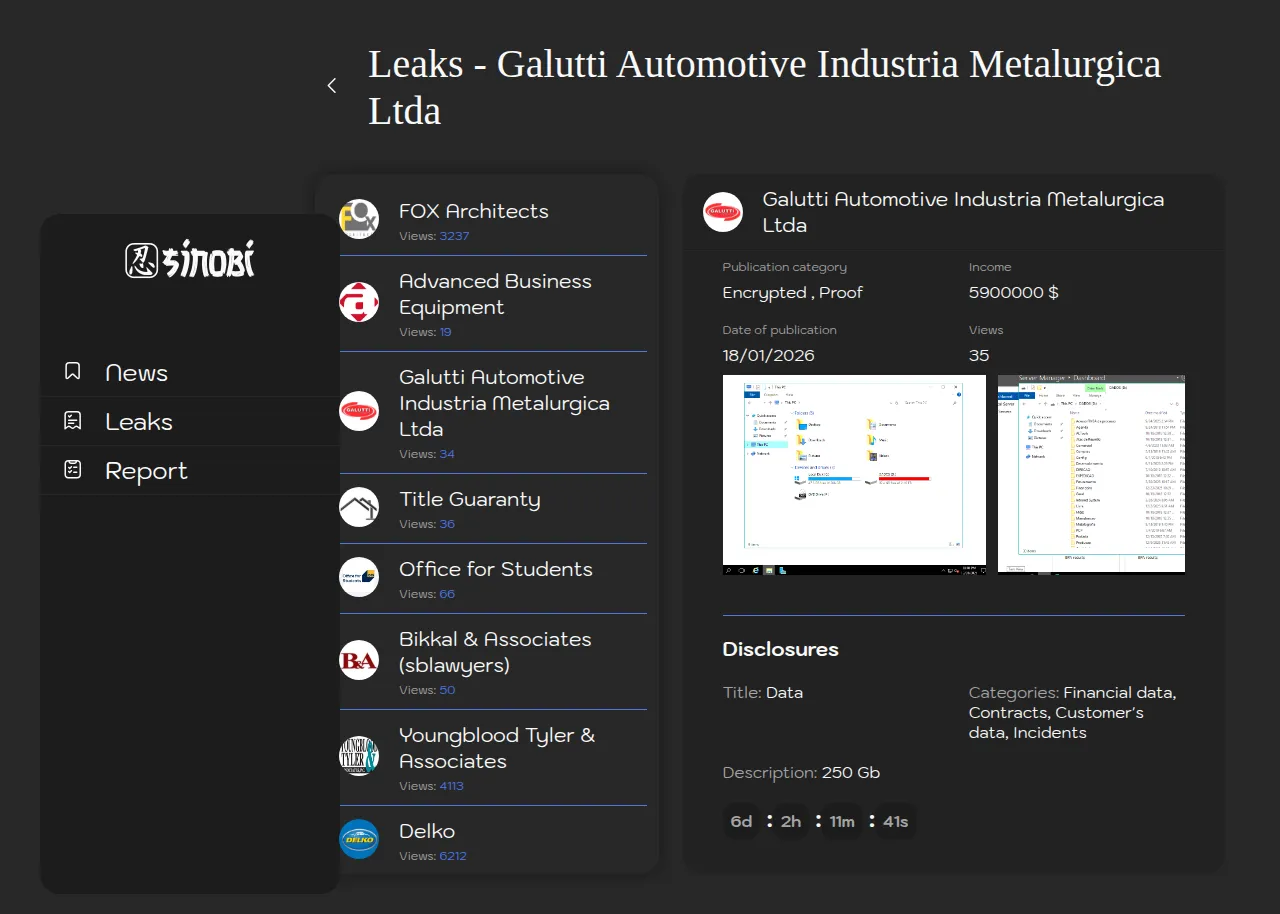Click the house logo for Title Guaranty
The height and width of the screenshot is (914, 1280).
coord(358,507)
